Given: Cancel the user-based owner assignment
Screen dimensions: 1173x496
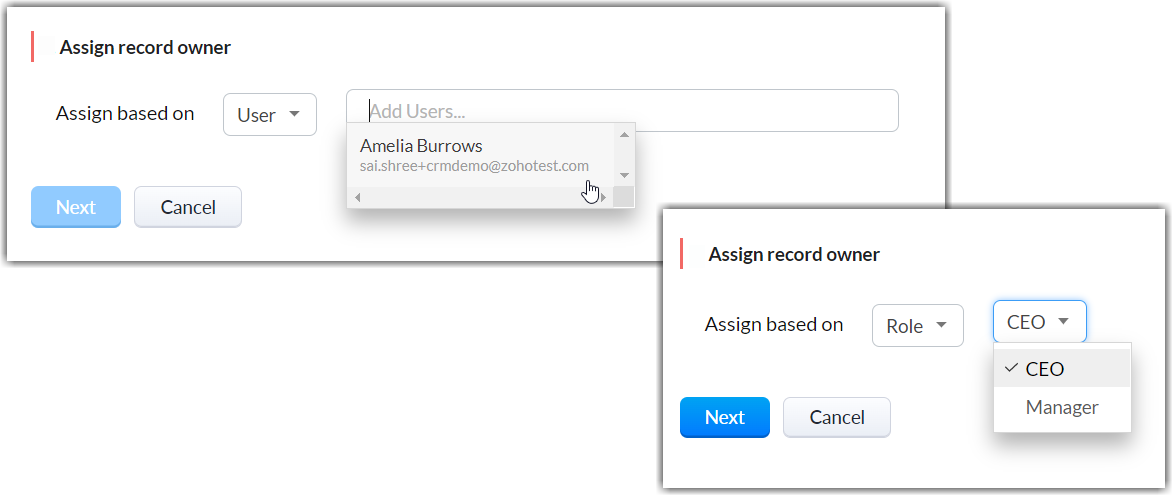Looking at the screenshot, I should coord(188,207).
